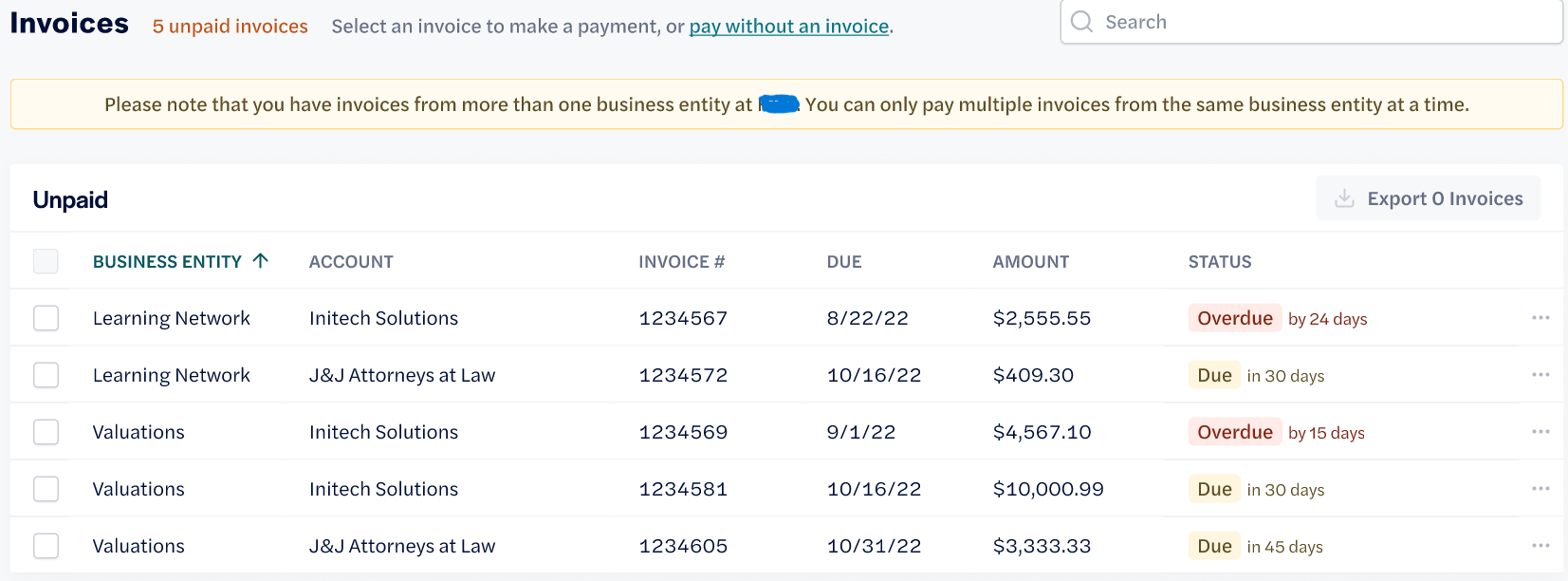This screenshot has width=1568, height=581.
Task: Open the three-dot menu for invoice 1234605
Action: click(1540, 546)
